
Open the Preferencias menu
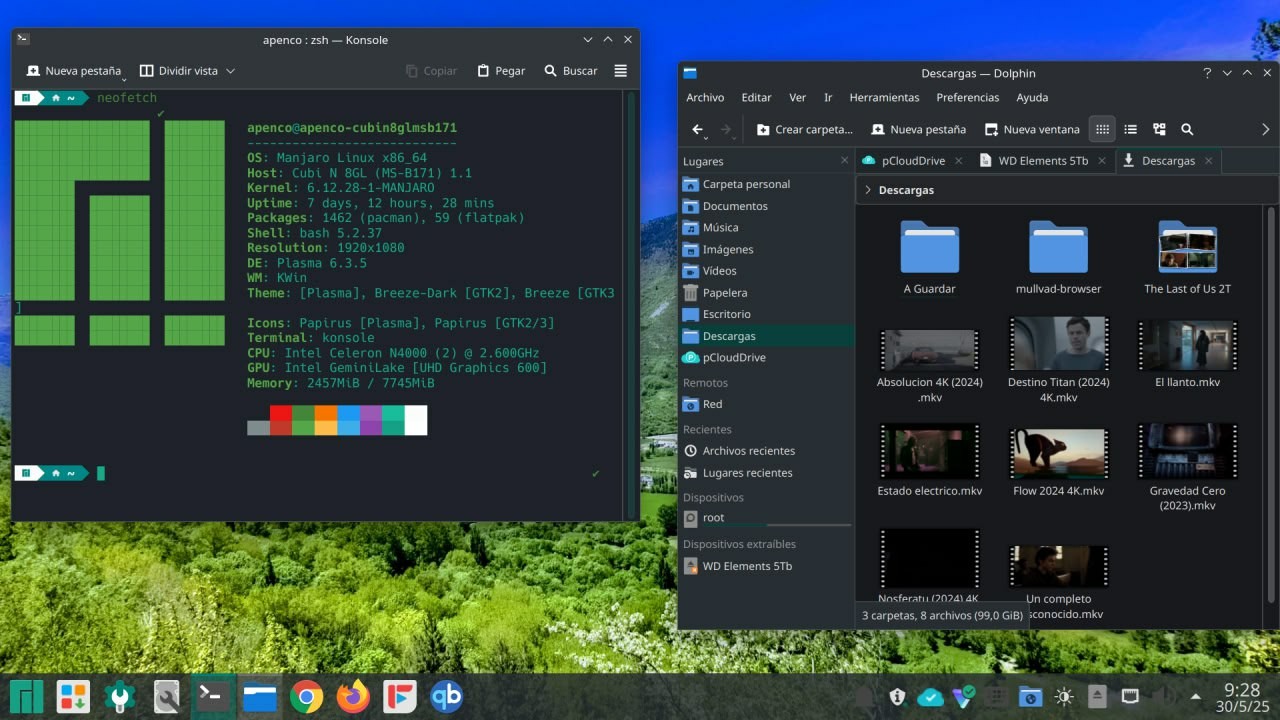pyautogui.click(x=968, y=97)
